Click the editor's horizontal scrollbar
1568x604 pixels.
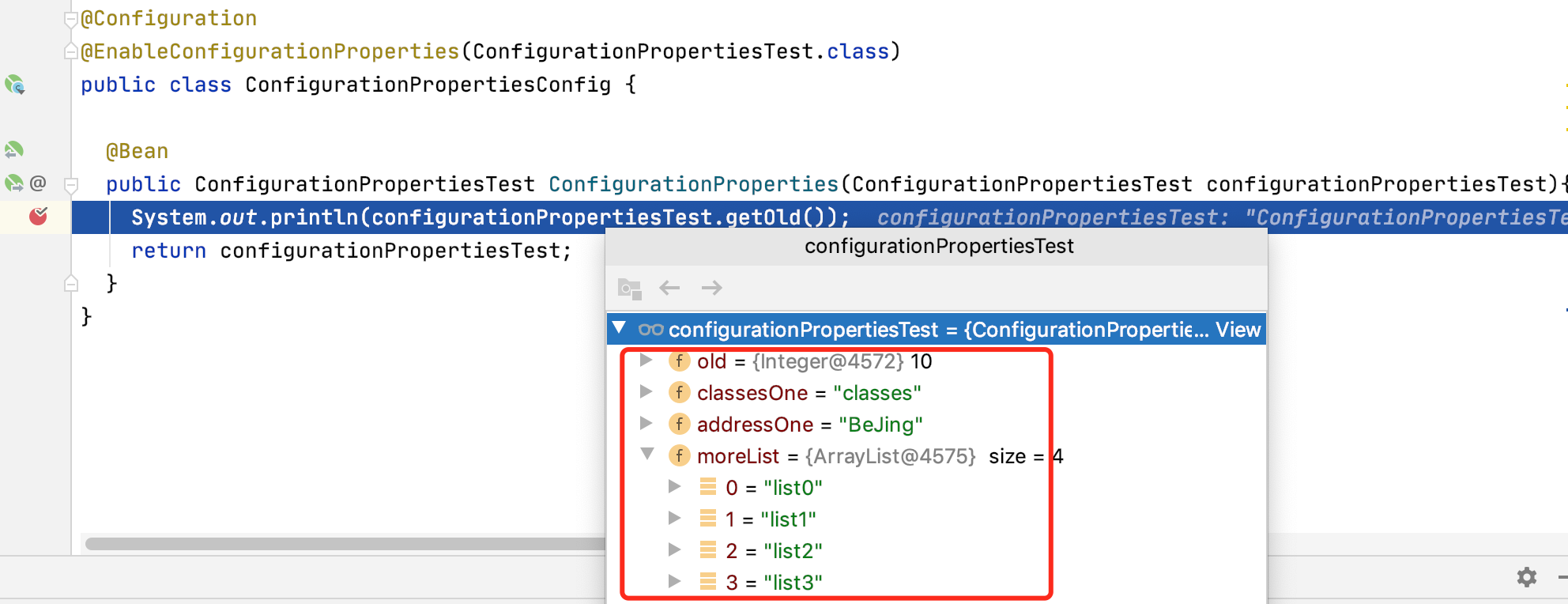tap(345, 544)
